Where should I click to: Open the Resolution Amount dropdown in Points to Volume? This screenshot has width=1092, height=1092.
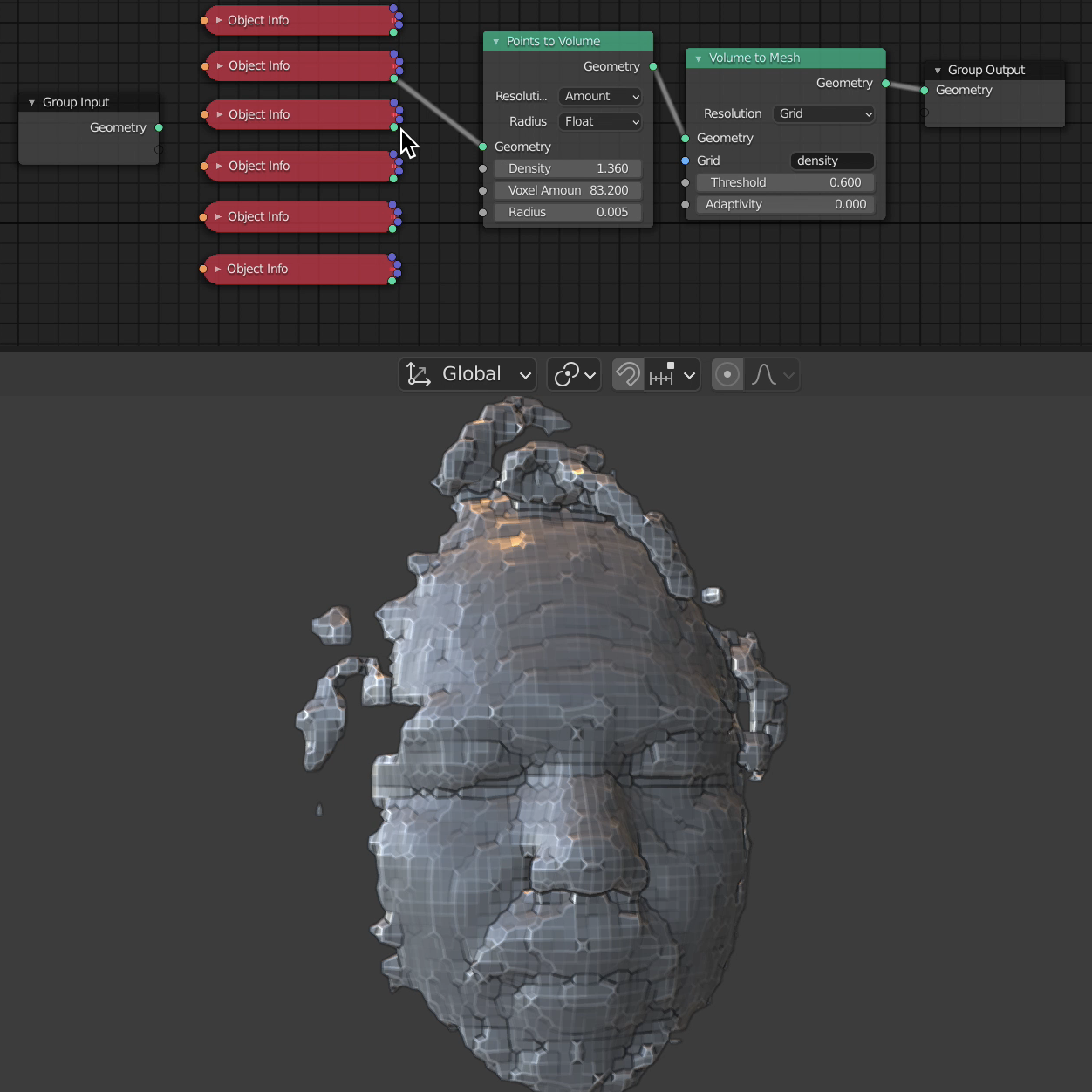click(600, 97)
